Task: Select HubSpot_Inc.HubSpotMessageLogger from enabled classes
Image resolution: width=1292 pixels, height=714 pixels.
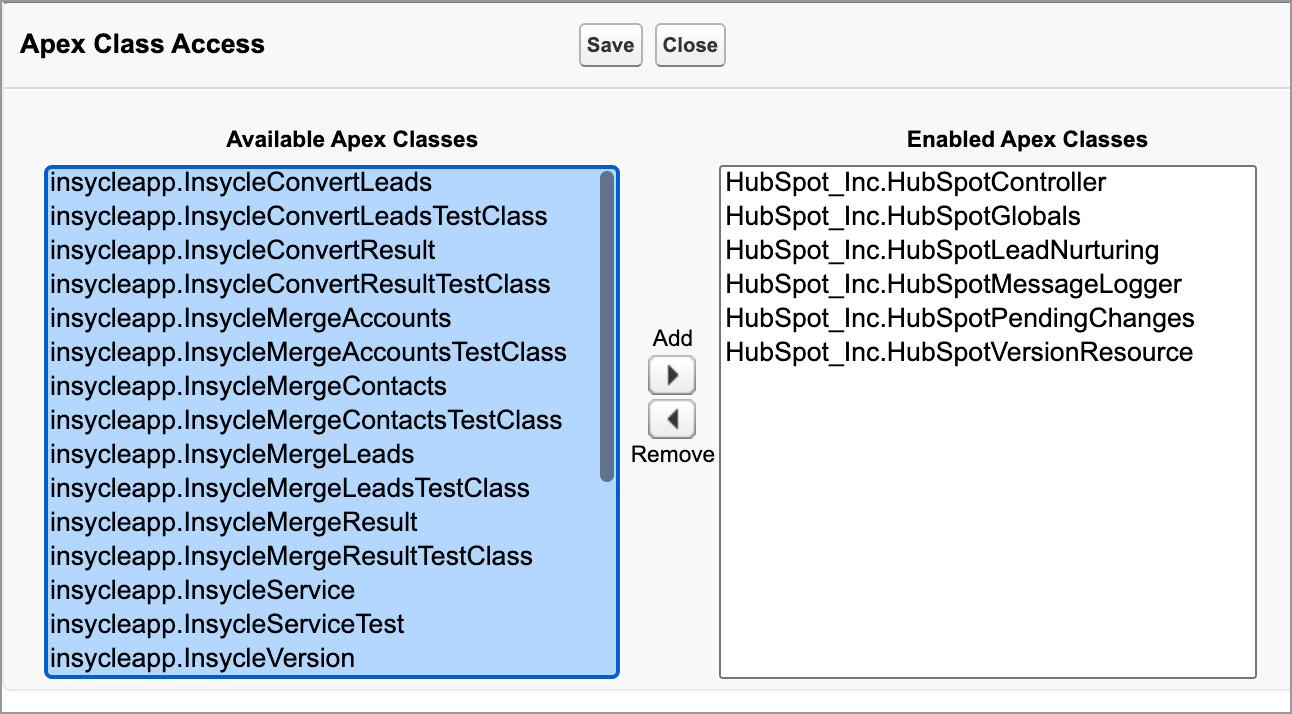Action: pyautogui.click(x=950, y=284)
